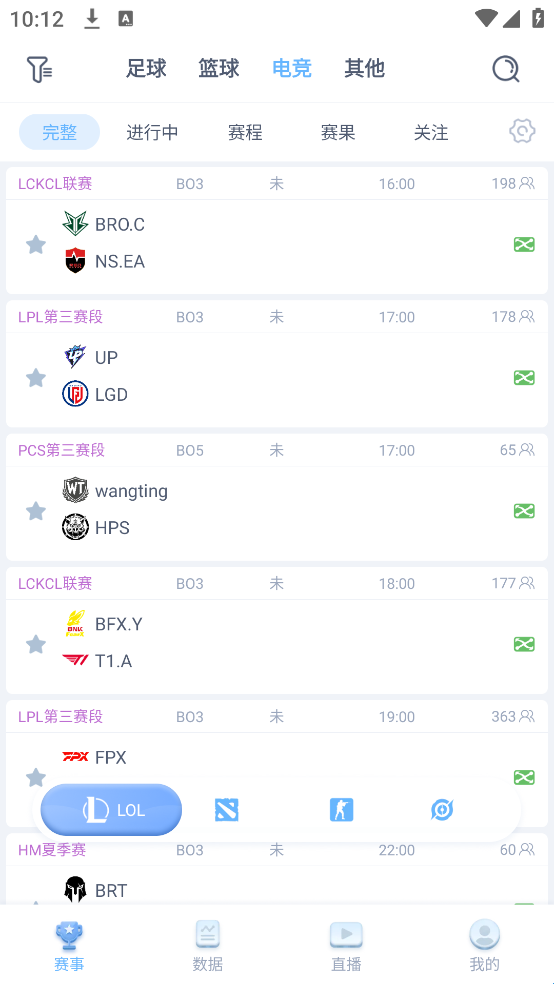Select the 赛果 filter tab

(338, 132)
